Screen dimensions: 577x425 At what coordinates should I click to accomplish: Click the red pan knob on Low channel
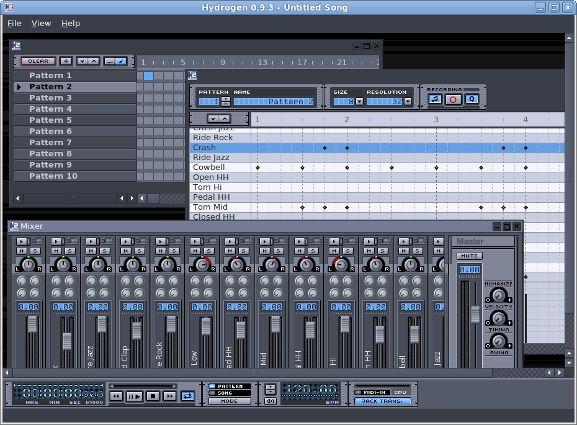coord(202,264)
